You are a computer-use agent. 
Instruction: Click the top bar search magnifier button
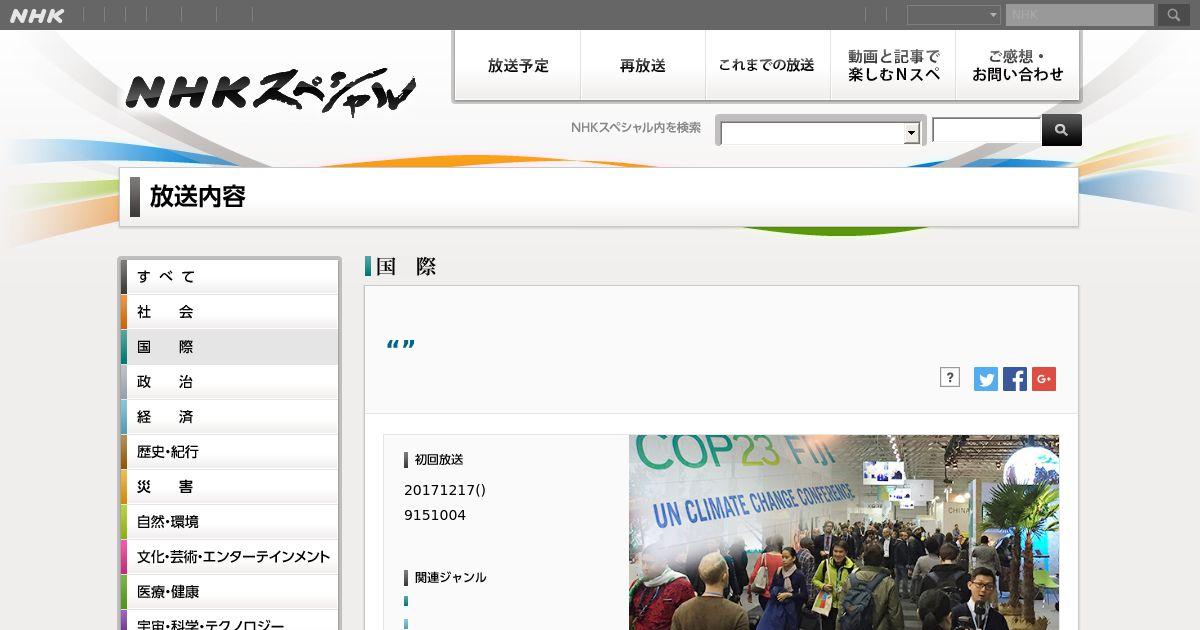point(1173,15)
